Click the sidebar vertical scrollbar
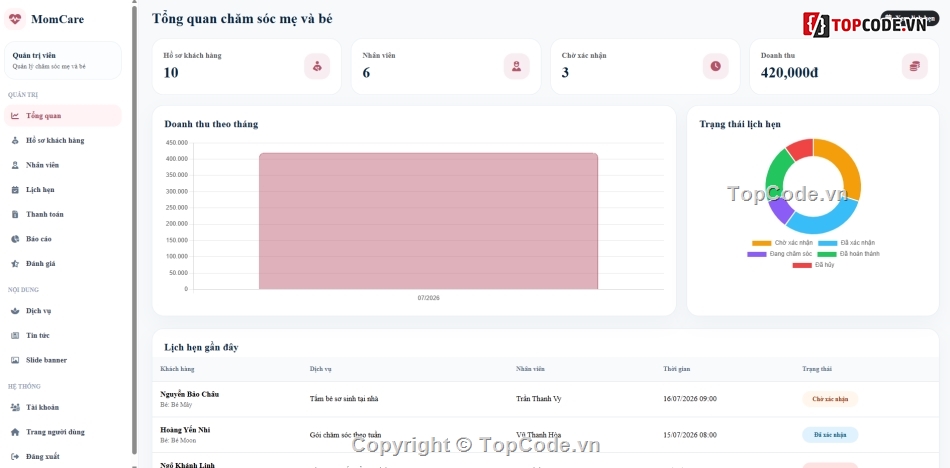This screenshot has height=468, width=950. click(135, 230)
